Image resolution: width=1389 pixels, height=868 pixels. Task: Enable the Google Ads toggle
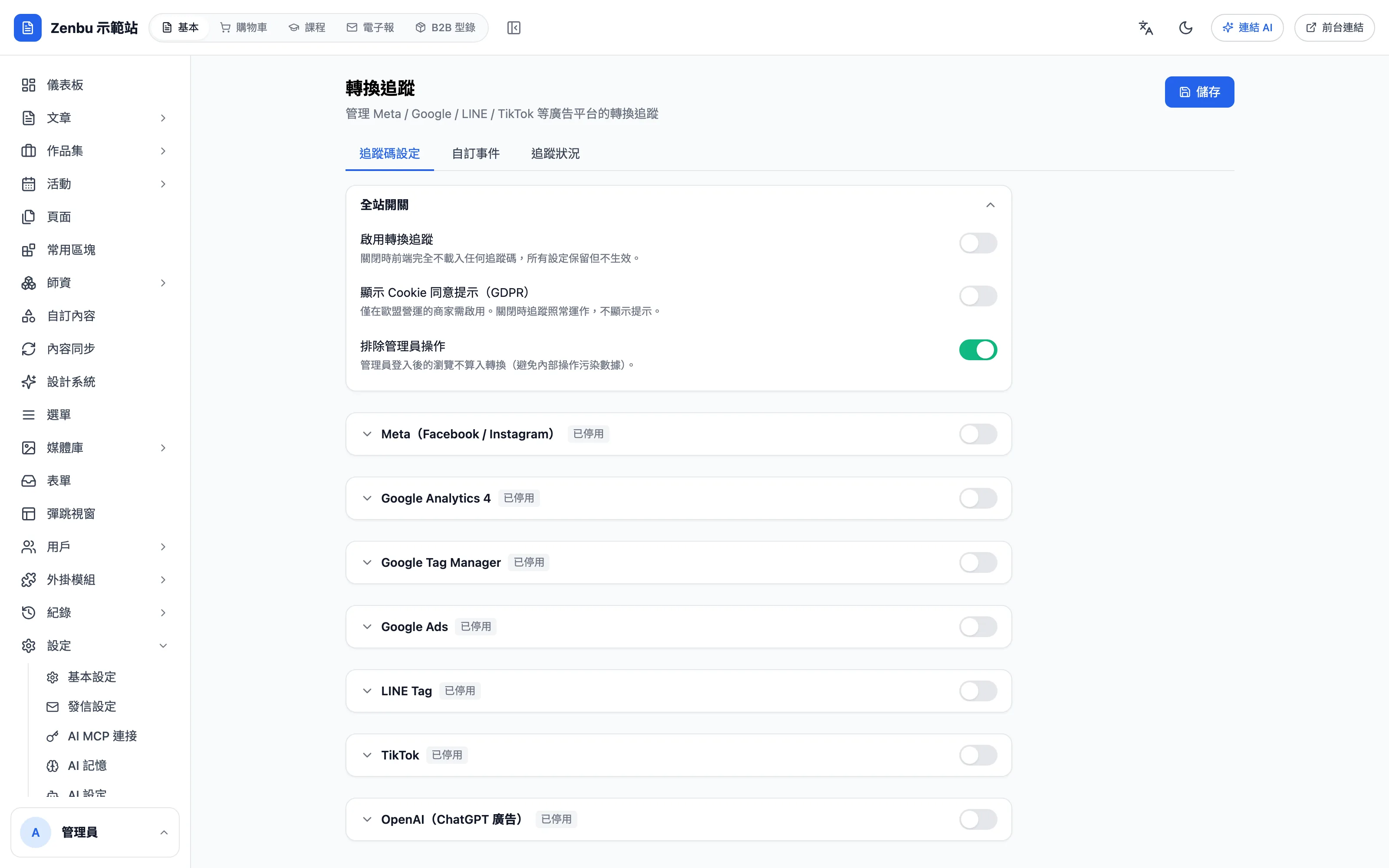pyautogui.click(x=978, y=627)
